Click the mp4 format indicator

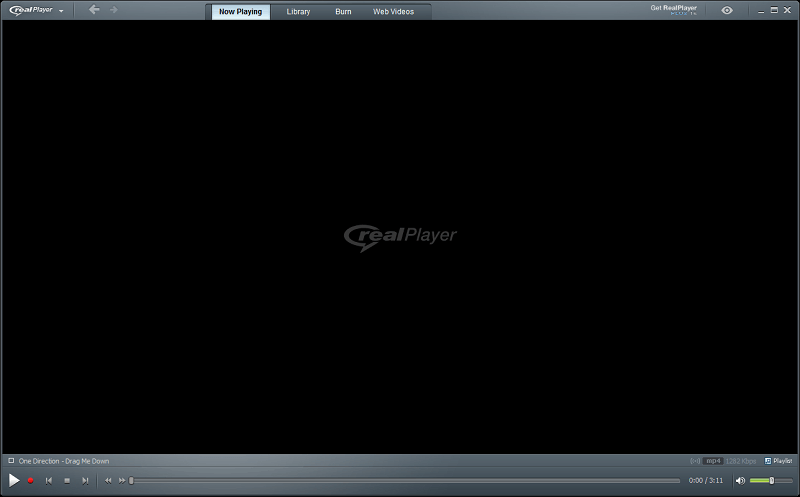pyautogui.click(x=713, y=461)
